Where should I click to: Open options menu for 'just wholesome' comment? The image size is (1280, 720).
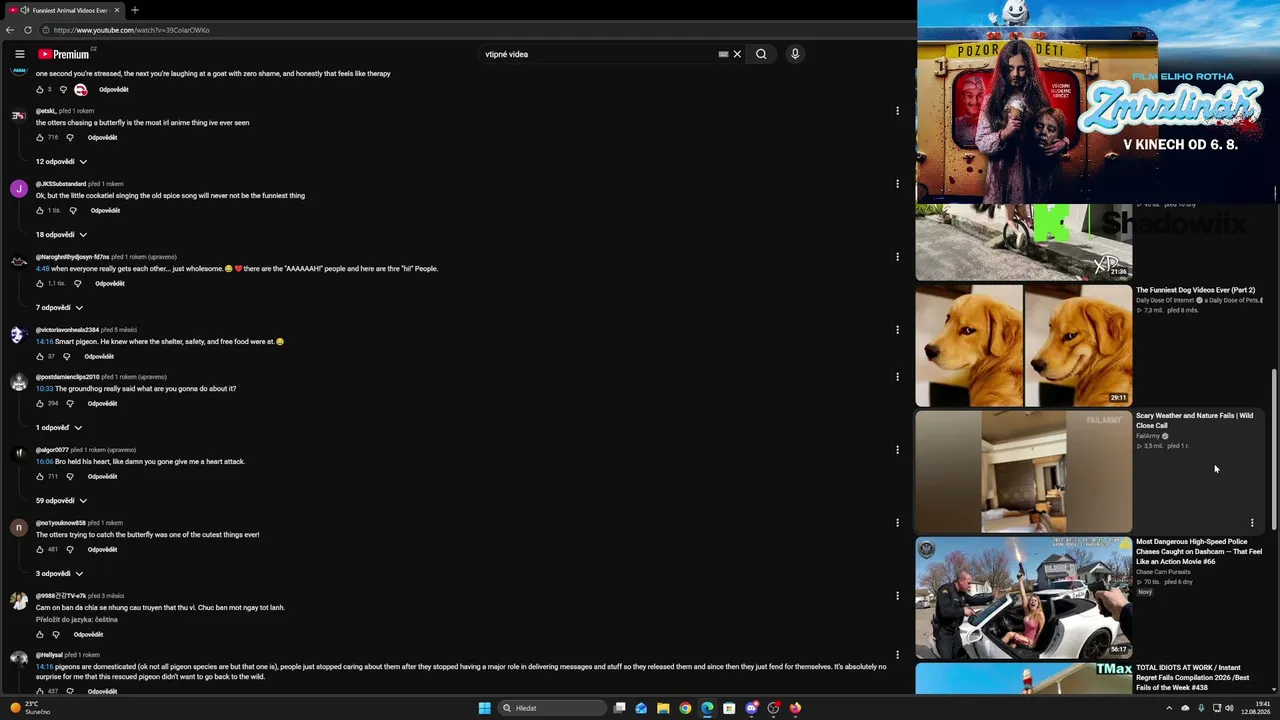(897, 257)
